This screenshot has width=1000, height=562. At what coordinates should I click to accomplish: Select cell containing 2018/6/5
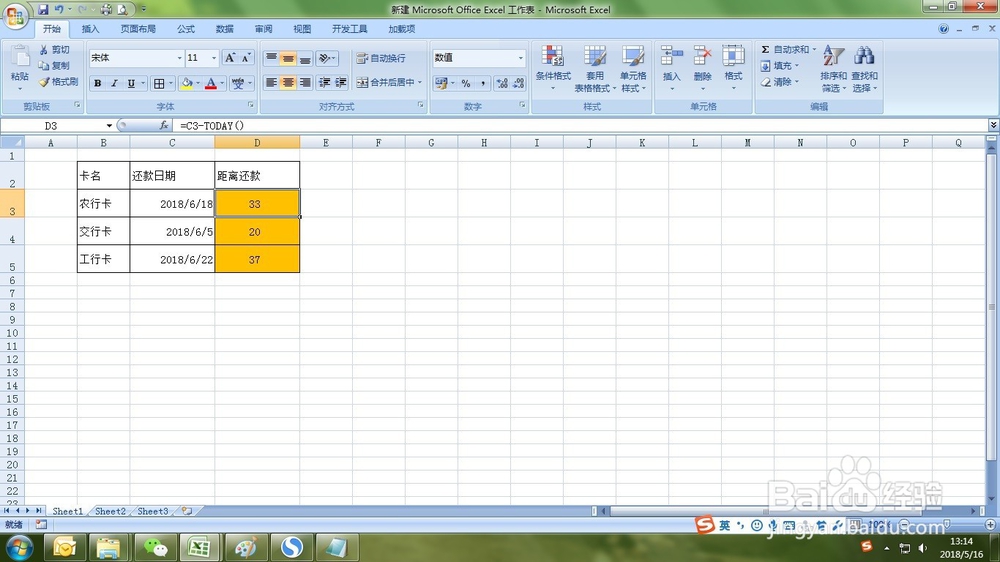pos(172,232)
